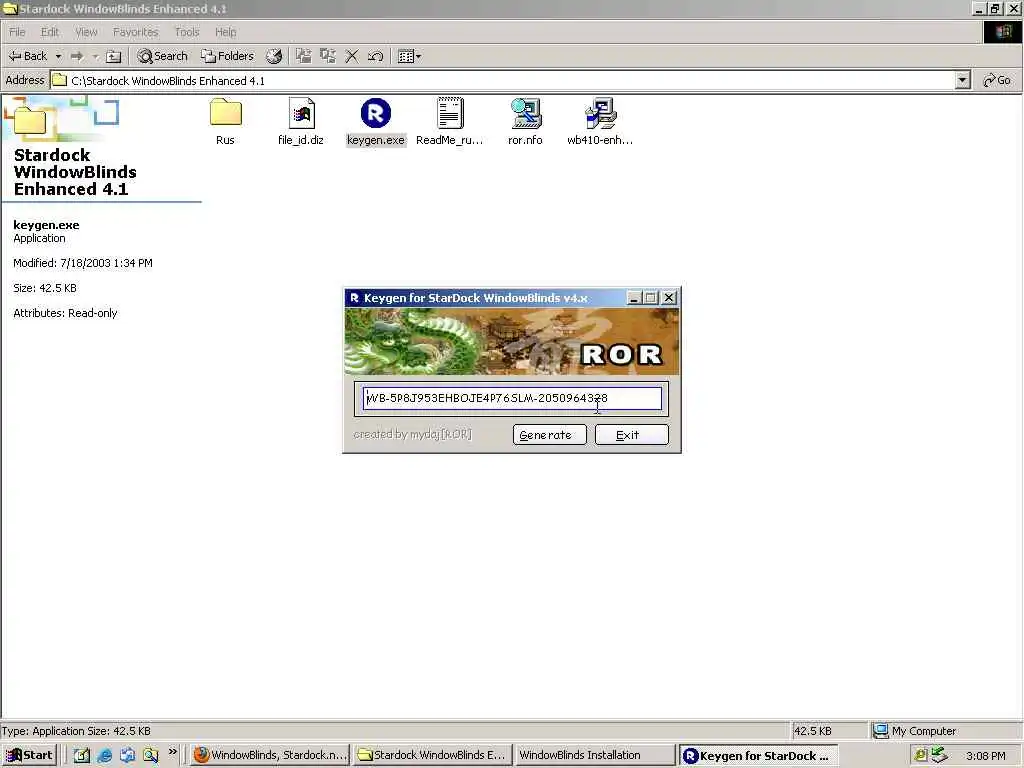Viewport: 1024px width, 768px height.
Task: Click 'Size: 42.5 KB' in the details panel
Action: (x=45, y=288)
